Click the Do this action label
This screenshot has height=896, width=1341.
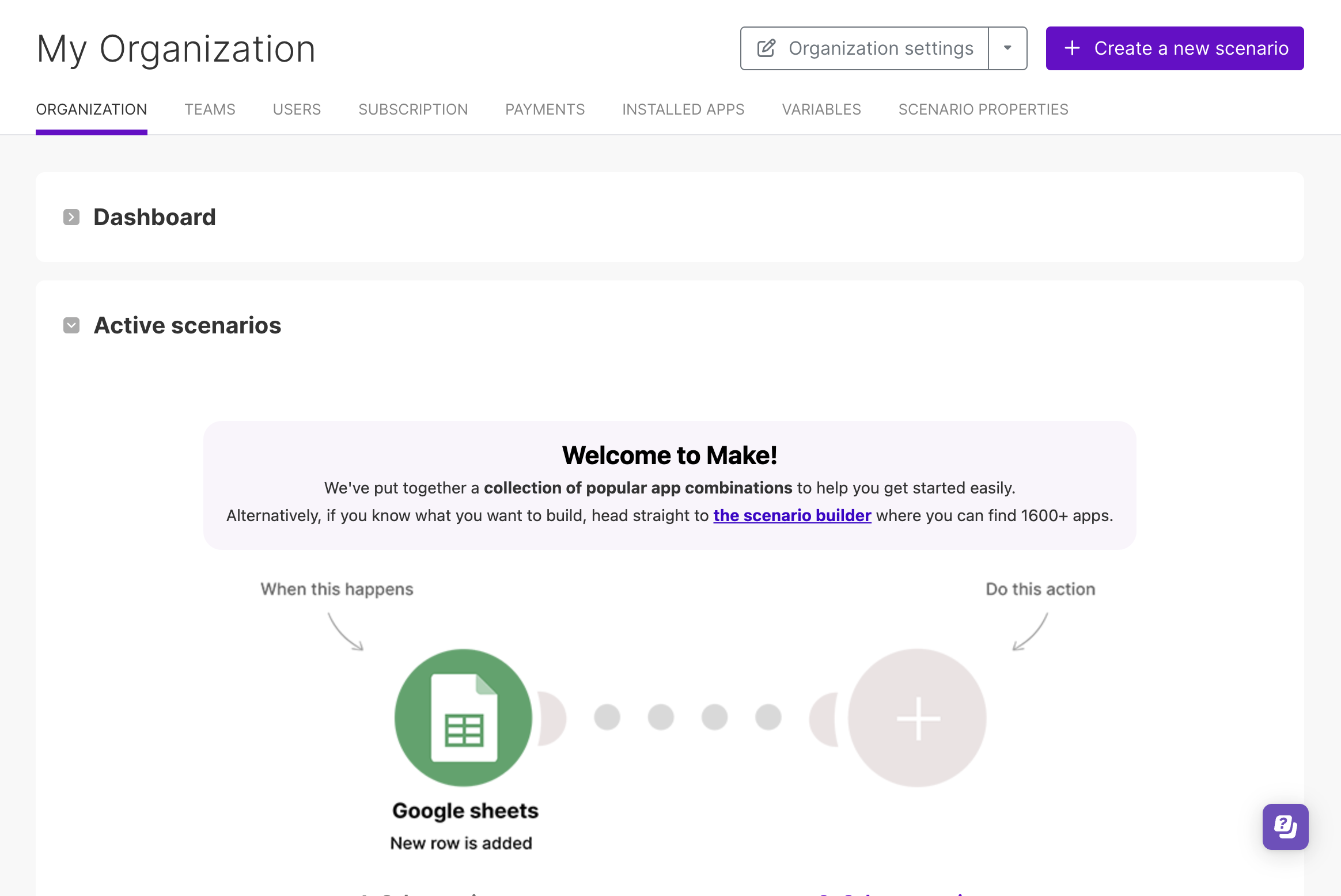tap(1040, 589)
